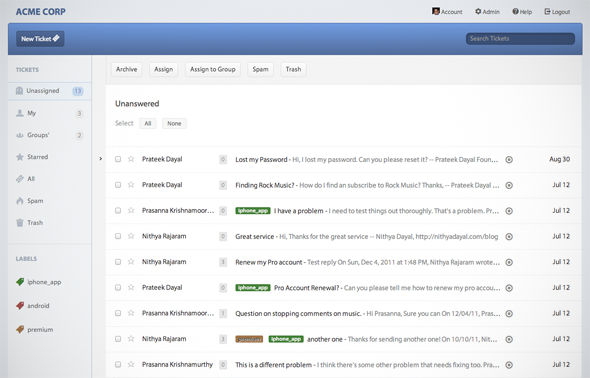The height and width of the screenshot is (378, 590).
Task: Star the Finding Rock Music ticket
Action: click(x=131, y=184)
